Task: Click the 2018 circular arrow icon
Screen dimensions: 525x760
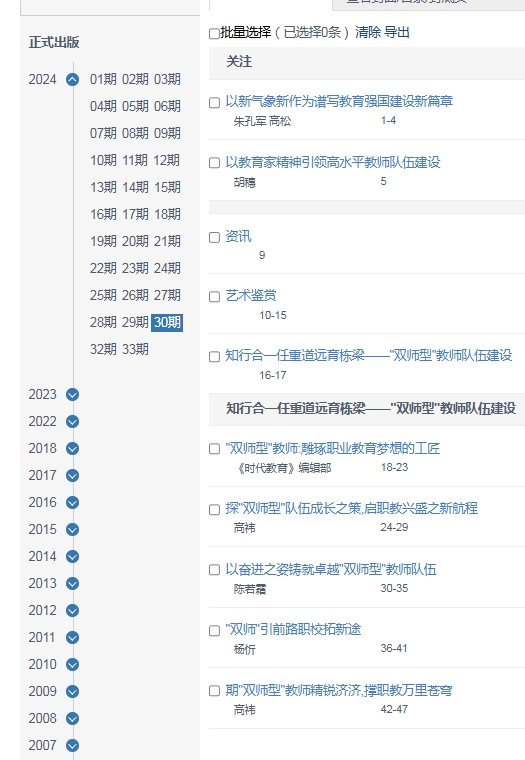Action: [x=72, y=448]
